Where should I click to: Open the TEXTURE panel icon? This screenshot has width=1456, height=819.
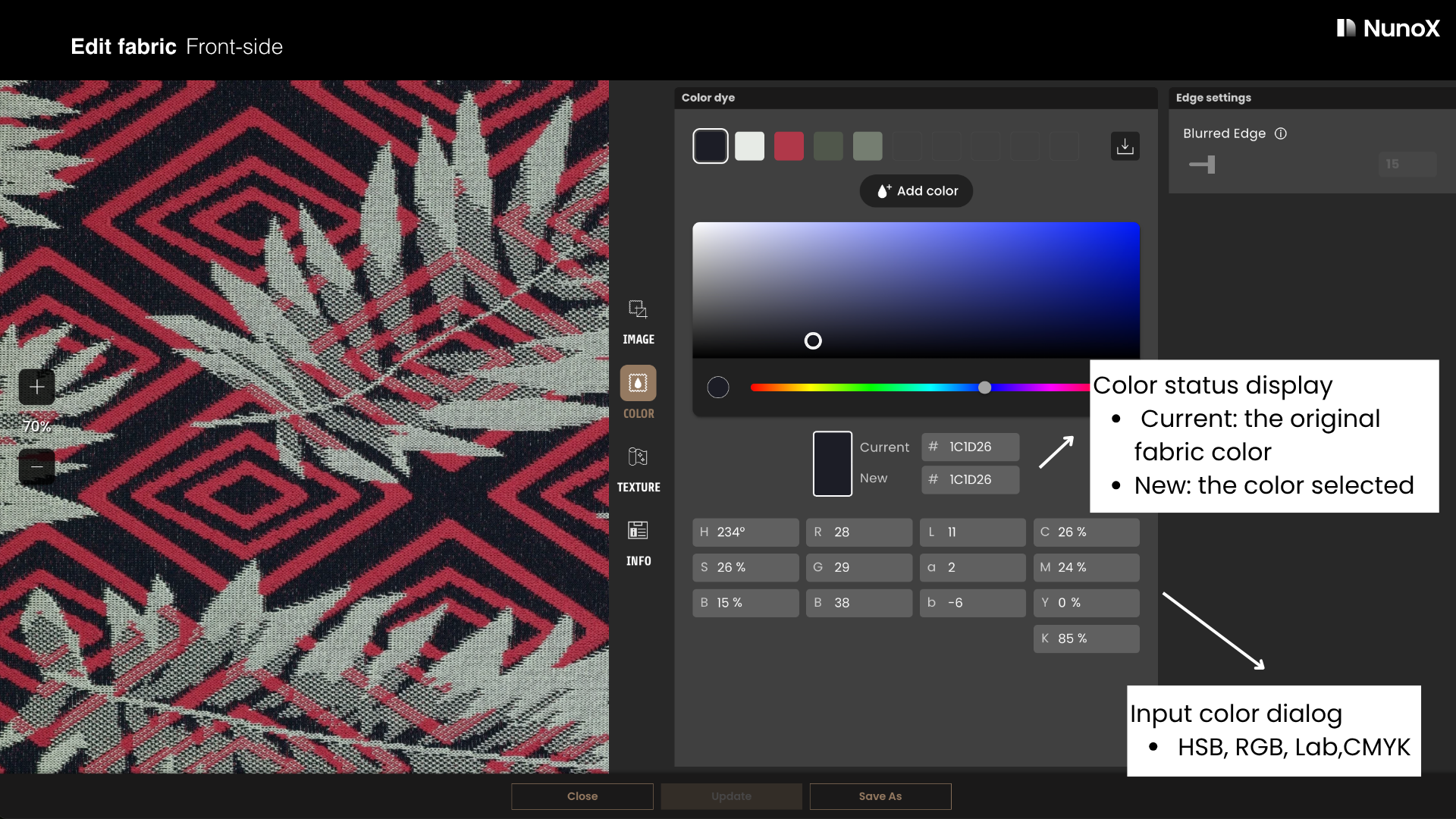[638, 457]
